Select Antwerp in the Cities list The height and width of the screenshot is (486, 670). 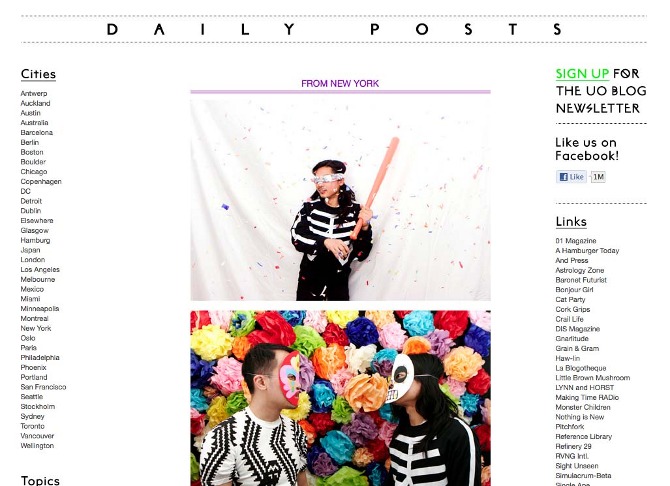coord(34,93)
